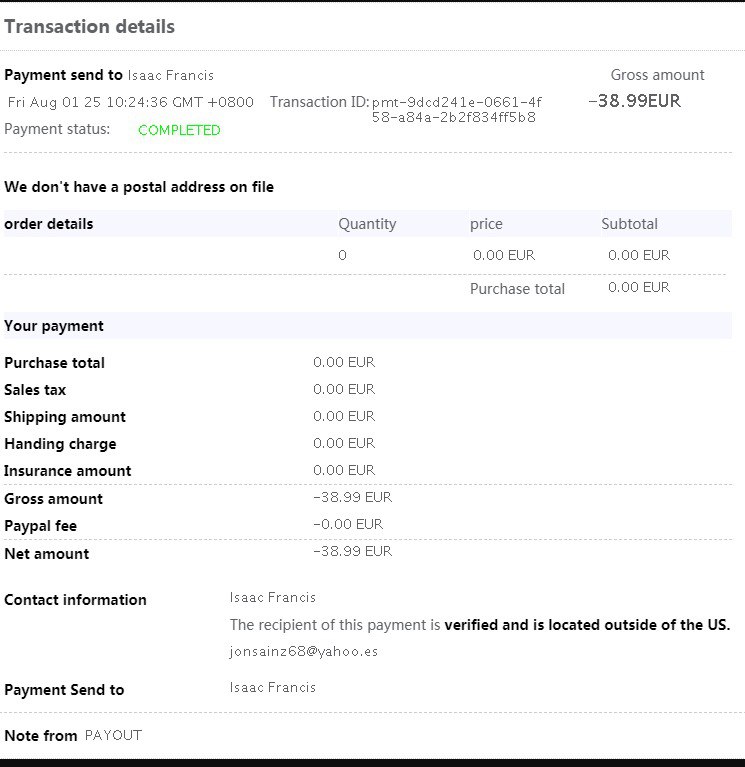
Task: Select the transaction ID value
Action: tap(456, 109)
